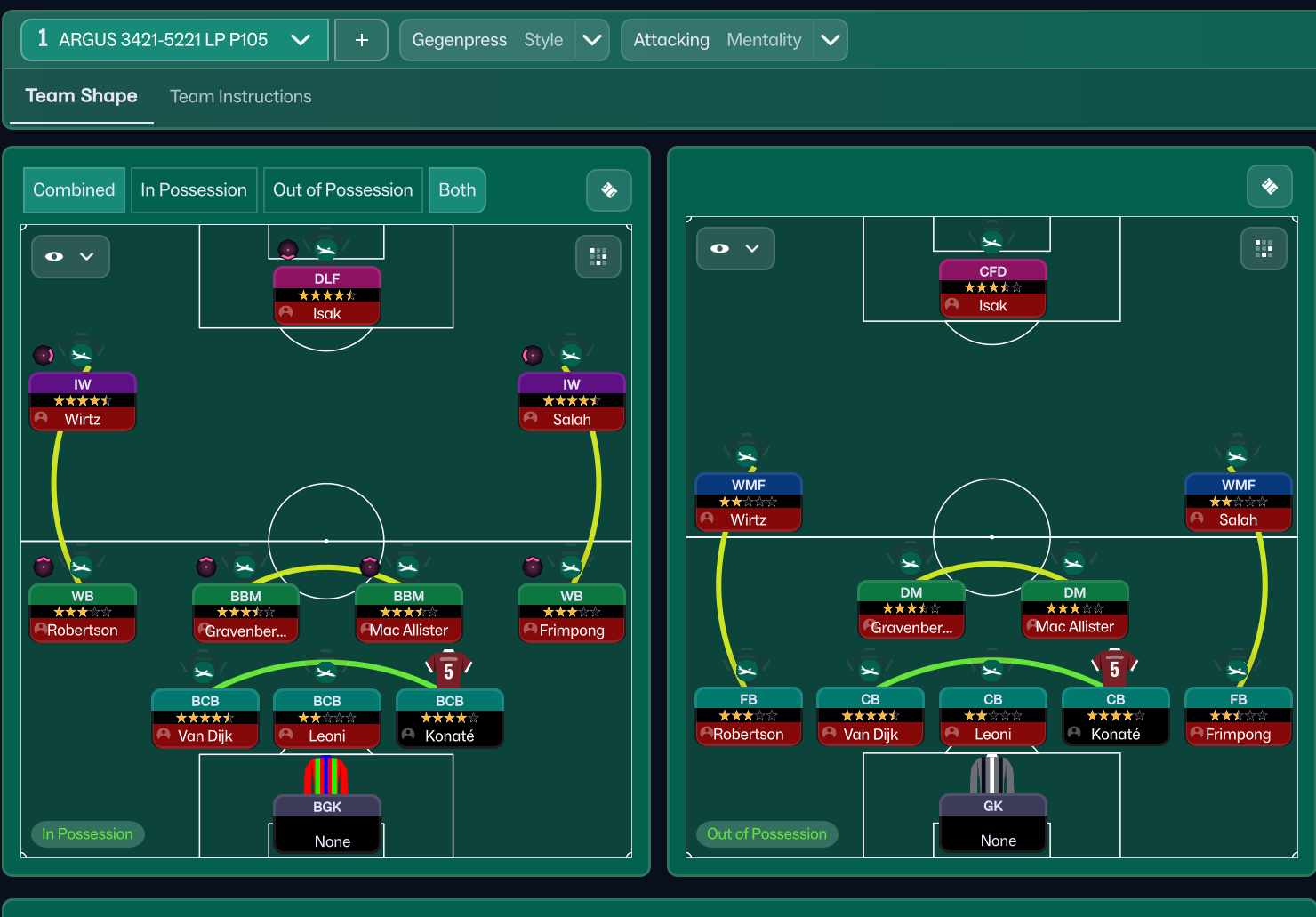Image resolution: width=1316 pixels, height=917 pixels.
Task: Toggle the In Possession view button
Action: [x=194, y=190]
